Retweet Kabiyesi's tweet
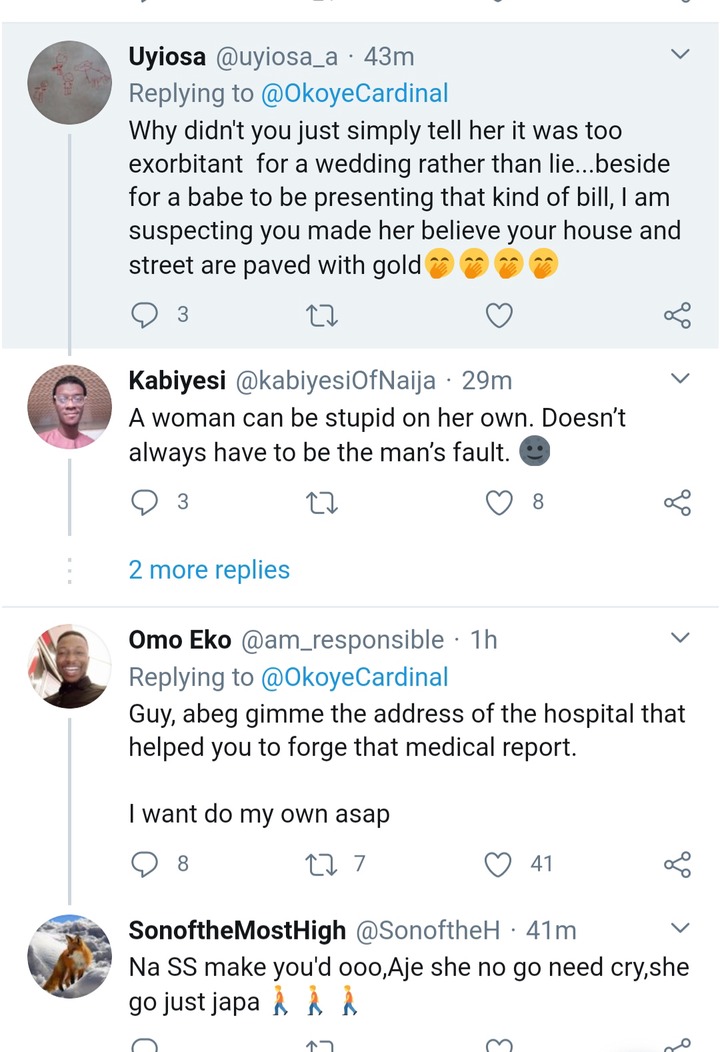The width and height of the screenshot is (720, 1052). [x=322, y=502]
